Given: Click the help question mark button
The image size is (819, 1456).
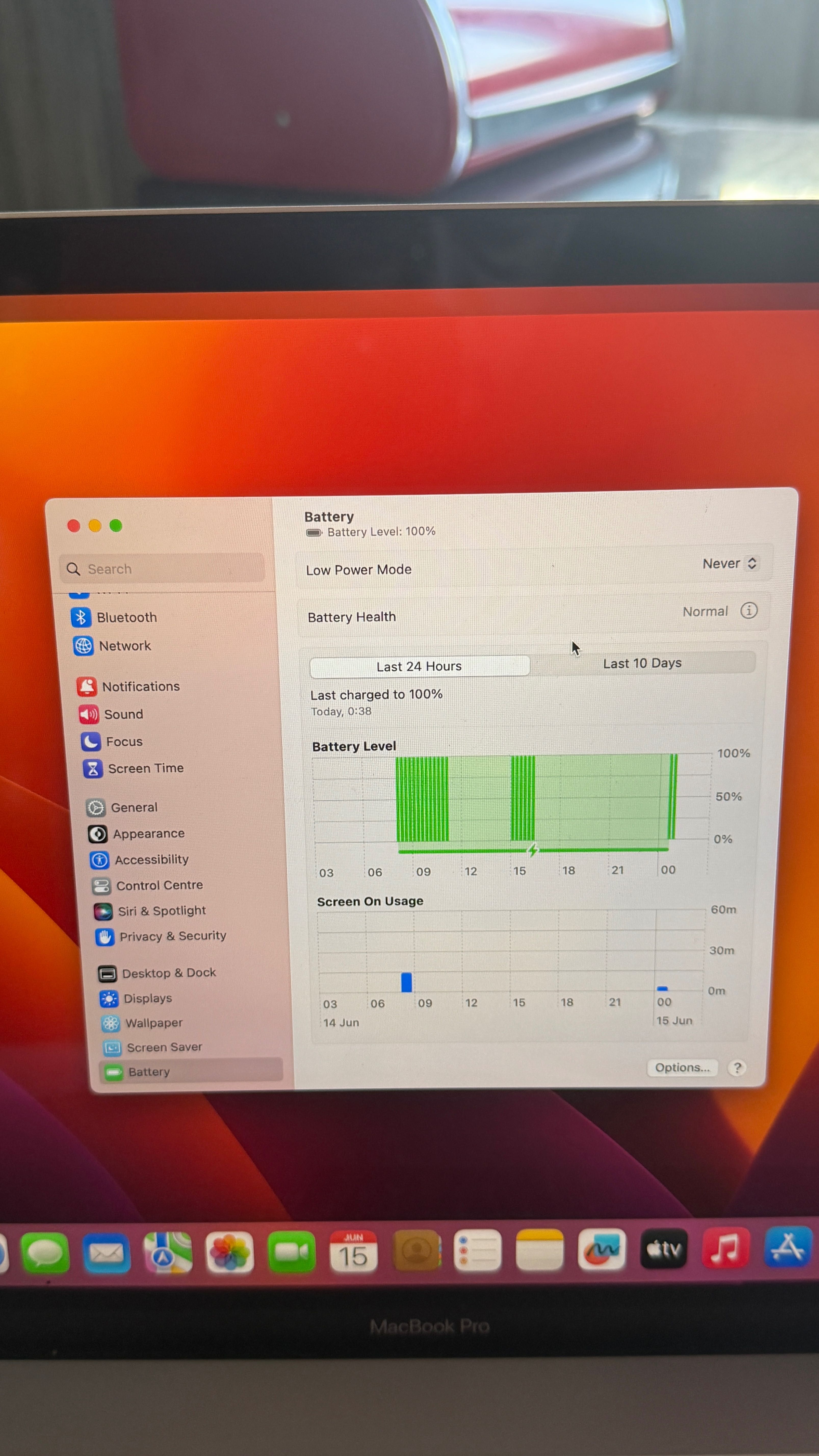Looking at the screenshot, I should (x=737, y=1068).
